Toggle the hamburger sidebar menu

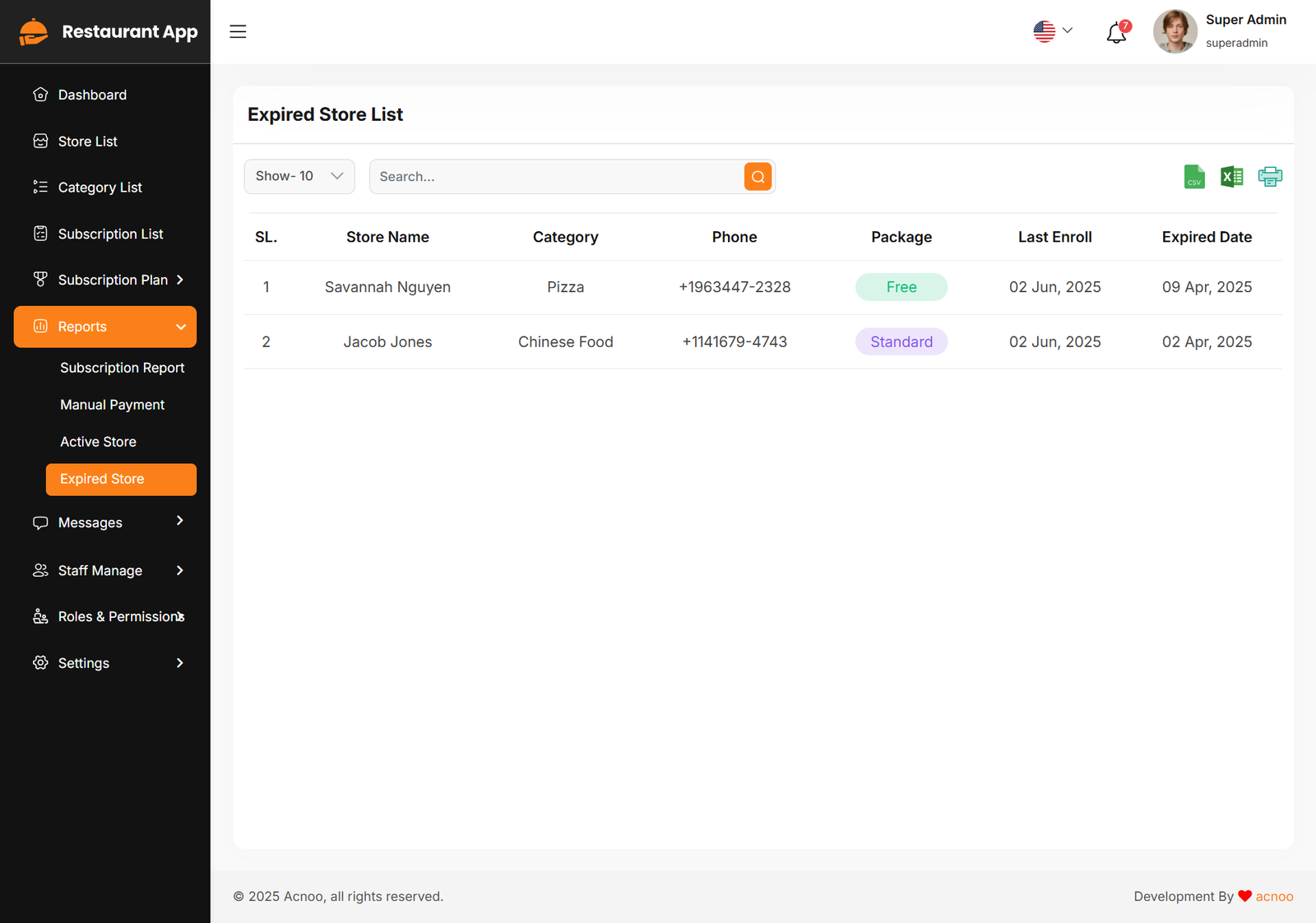(x=238, y=31)
